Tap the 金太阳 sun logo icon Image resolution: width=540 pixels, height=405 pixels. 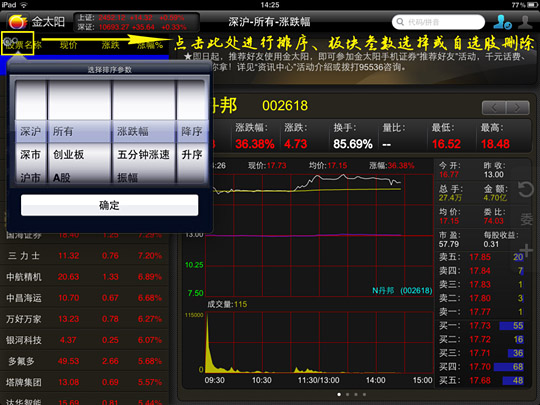tap(17, 22)
